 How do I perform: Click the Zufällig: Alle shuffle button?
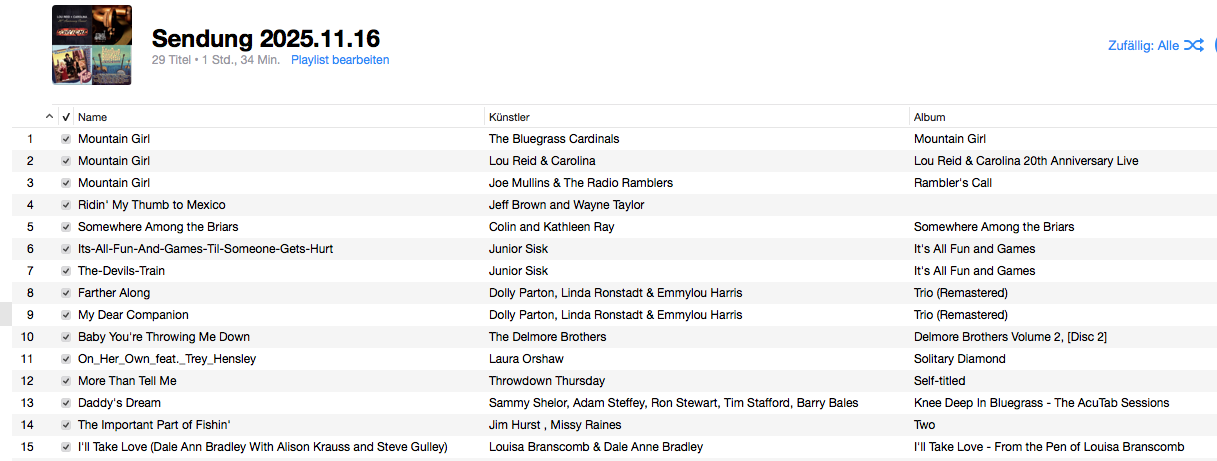(1143, 46)
